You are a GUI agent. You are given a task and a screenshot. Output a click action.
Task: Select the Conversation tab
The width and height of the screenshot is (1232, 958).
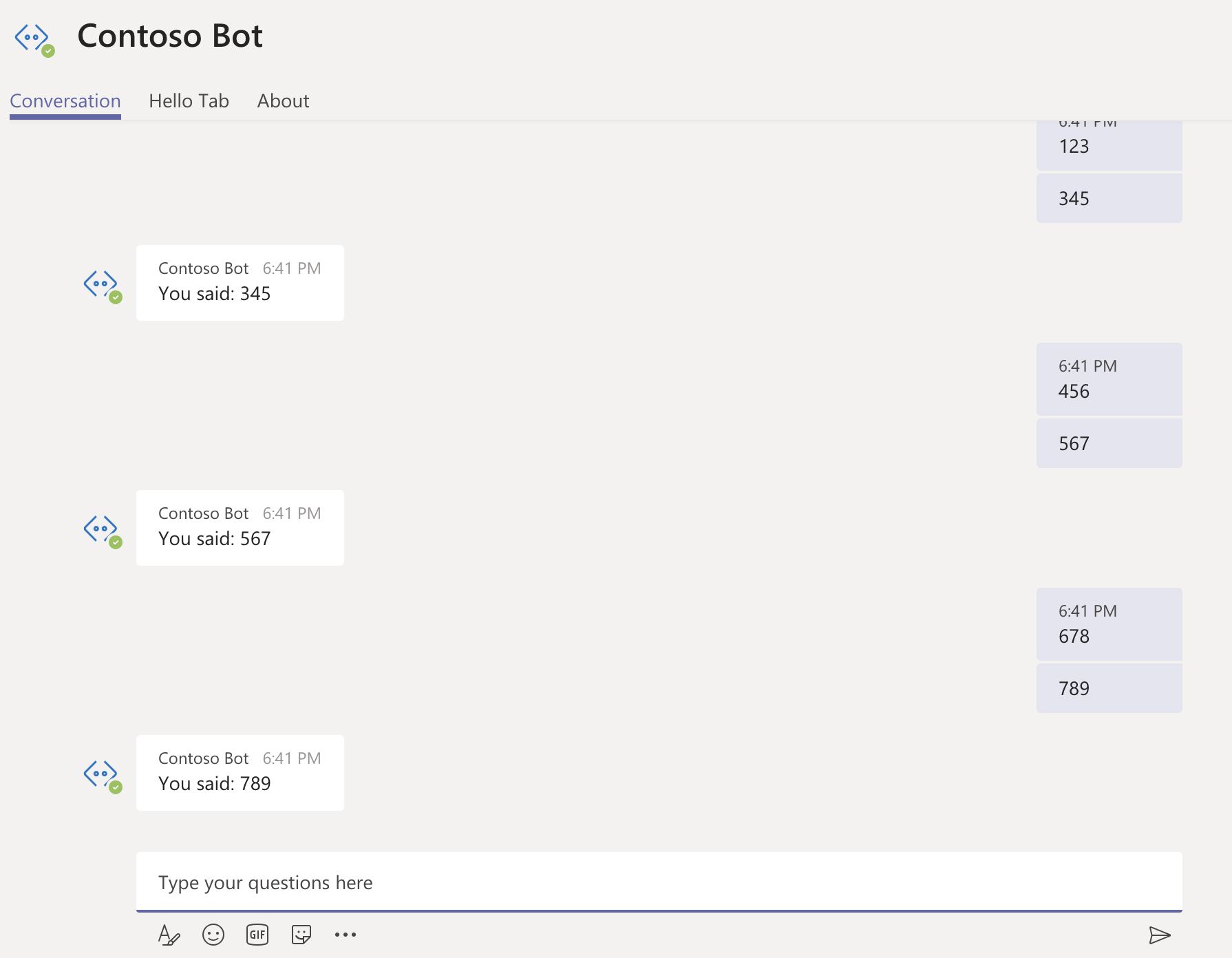coord(65,100)
